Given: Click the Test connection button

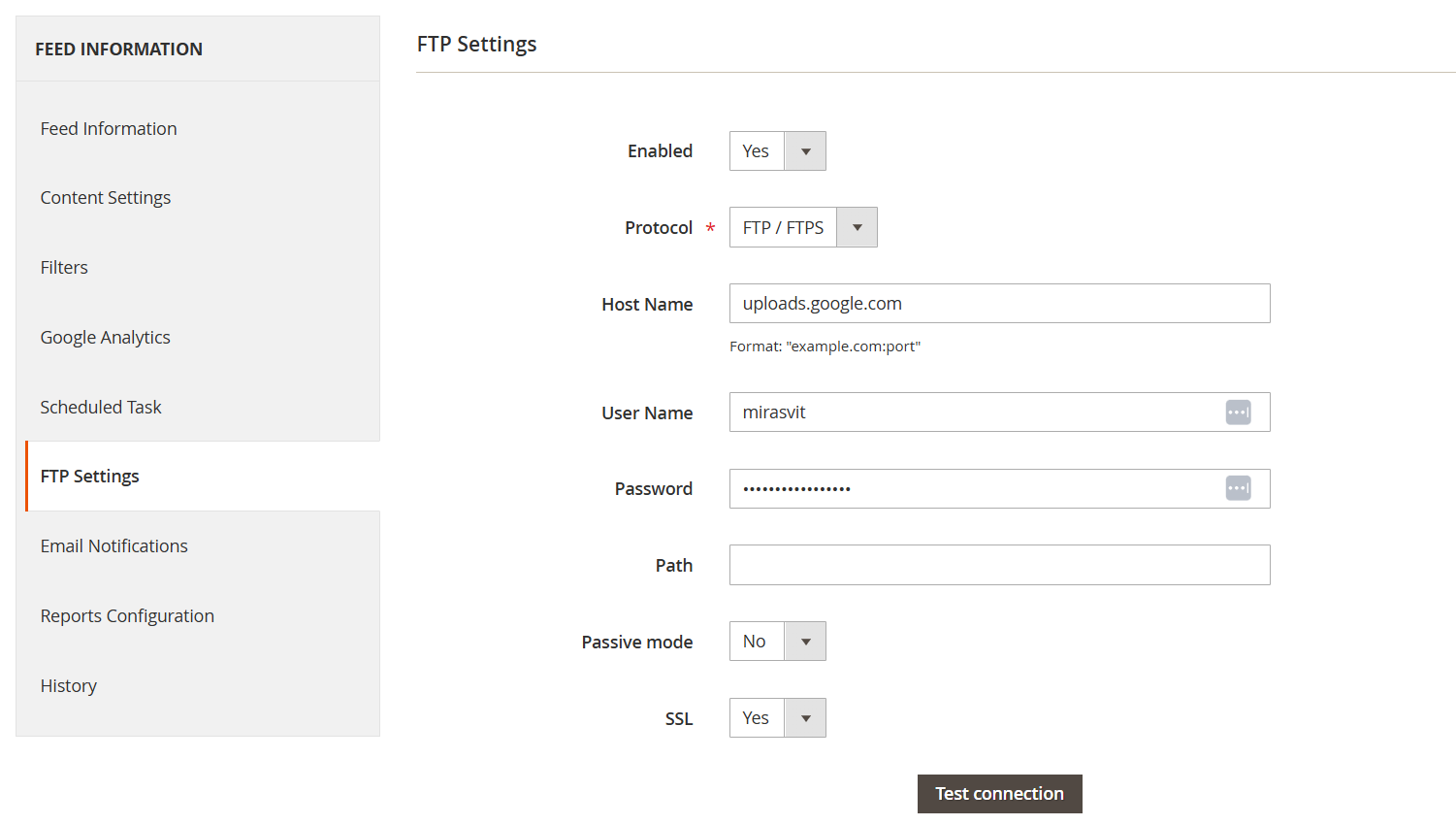Looking at the screenshot, I should [999, 794].
